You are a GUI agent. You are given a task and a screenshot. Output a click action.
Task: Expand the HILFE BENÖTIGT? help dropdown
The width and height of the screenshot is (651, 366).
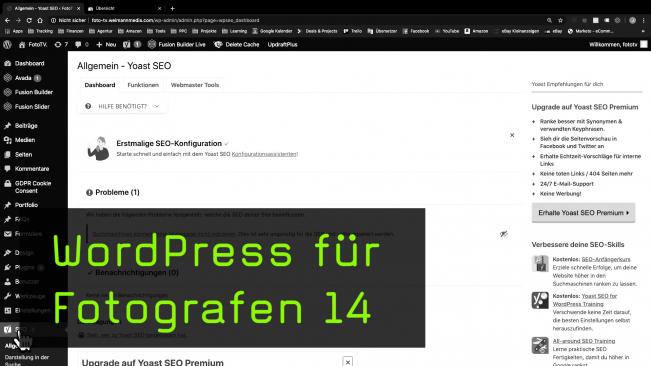click(123, 106)
